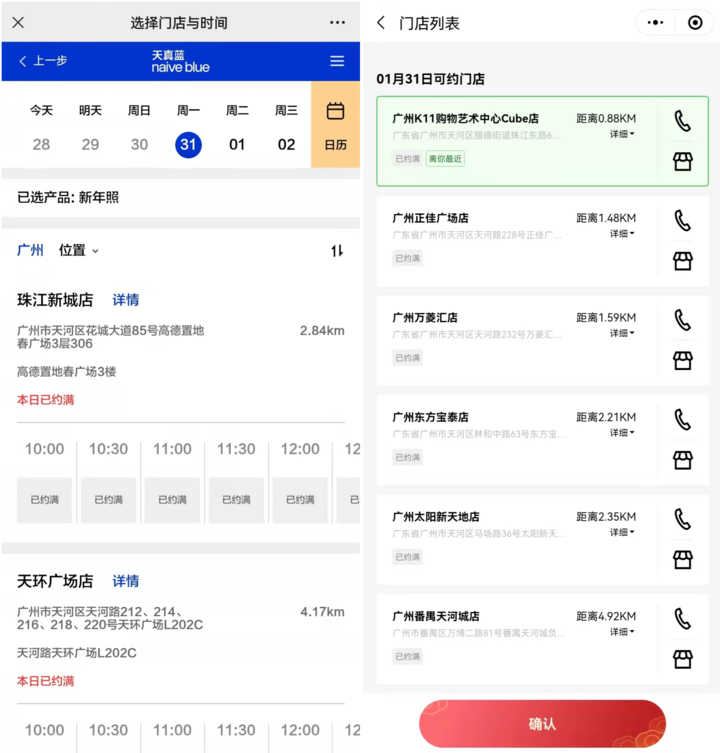Screen dimensions: 720x753
Task: Select date 01 周二
Action: click(x=237, y=128)
